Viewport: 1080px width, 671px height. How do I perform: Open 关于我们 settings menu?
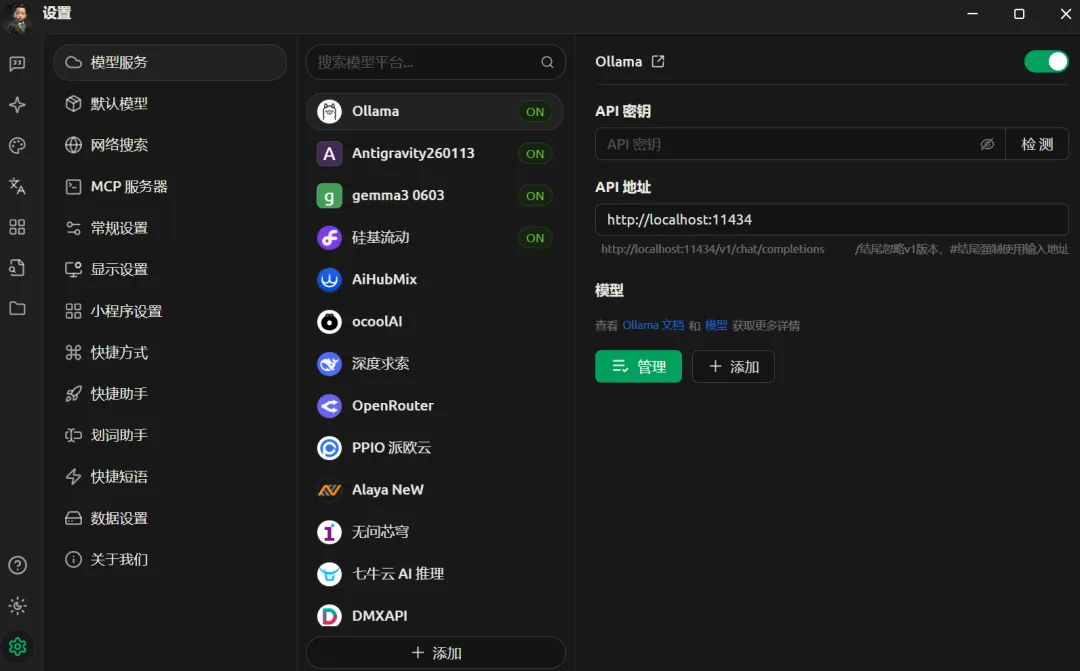pos(170,559)
